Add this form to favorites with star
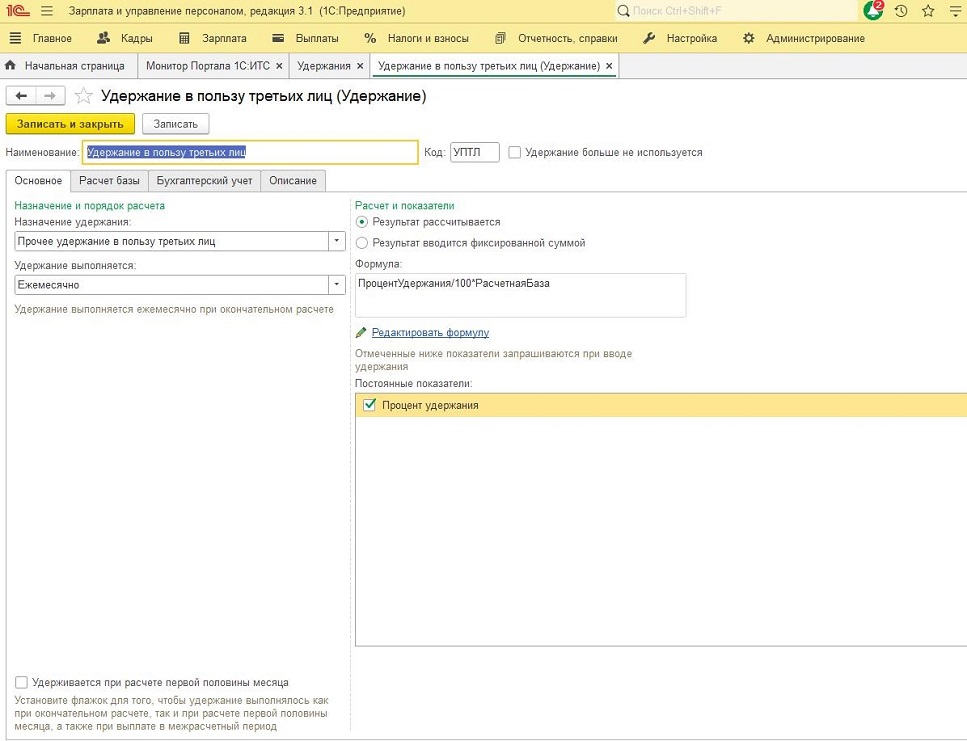Viewport: 967px width, 741px height. (x=83, y=96)
